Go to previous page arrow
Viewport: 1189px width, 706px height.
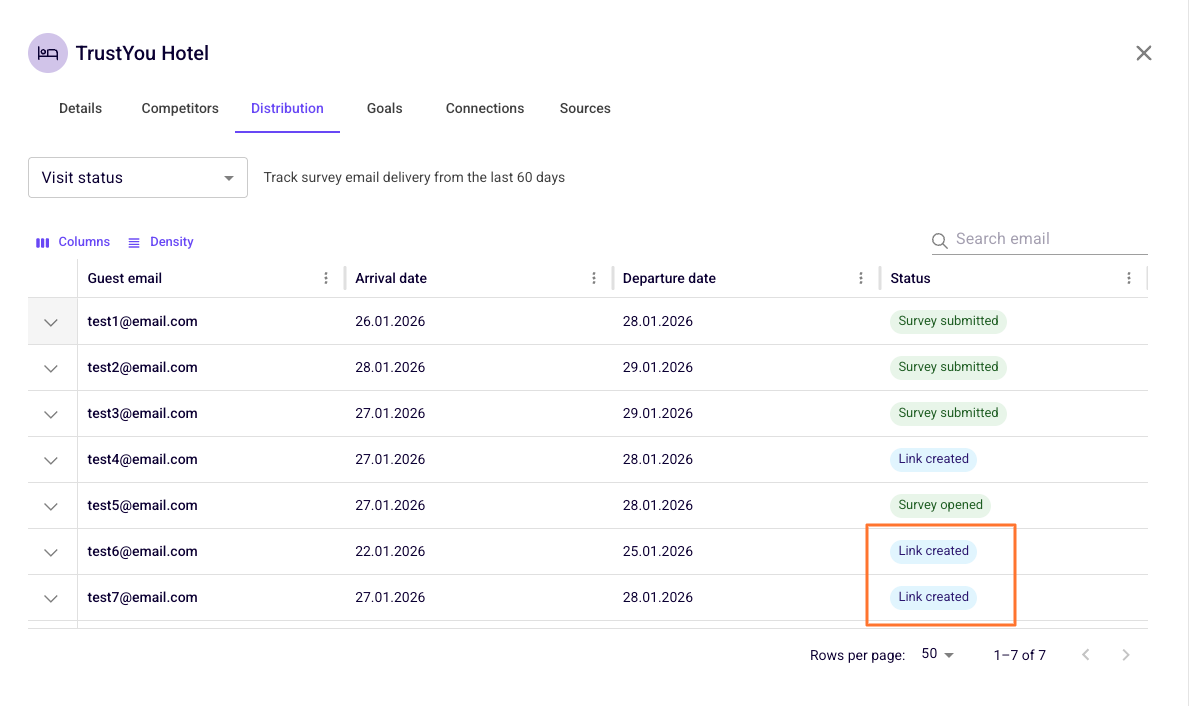click(x=1086, y=654)
